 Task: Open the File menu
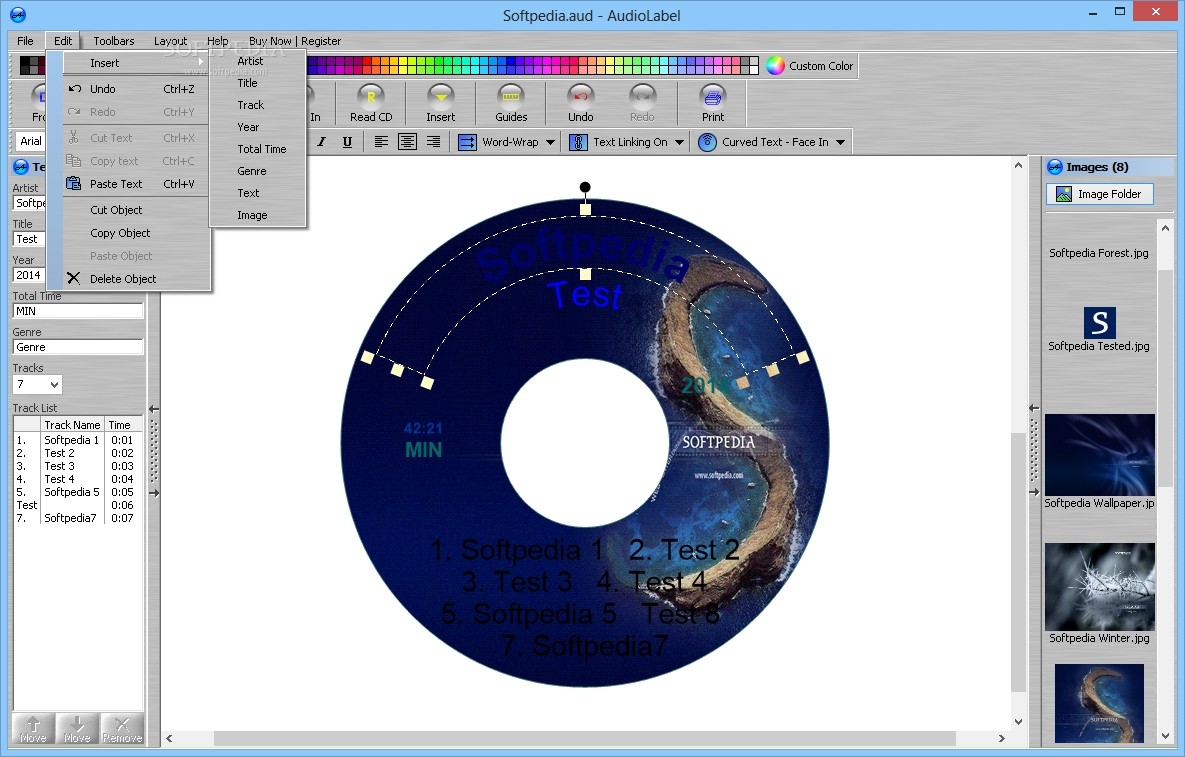(x=25, y=41)
